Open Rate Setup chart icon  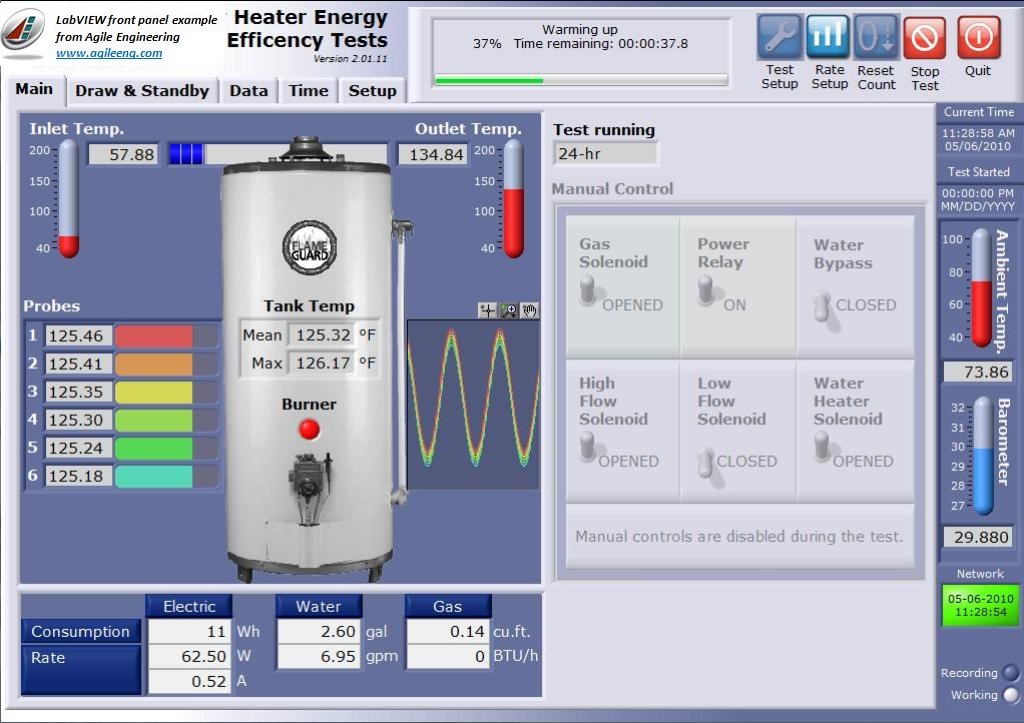pos(828,38)
